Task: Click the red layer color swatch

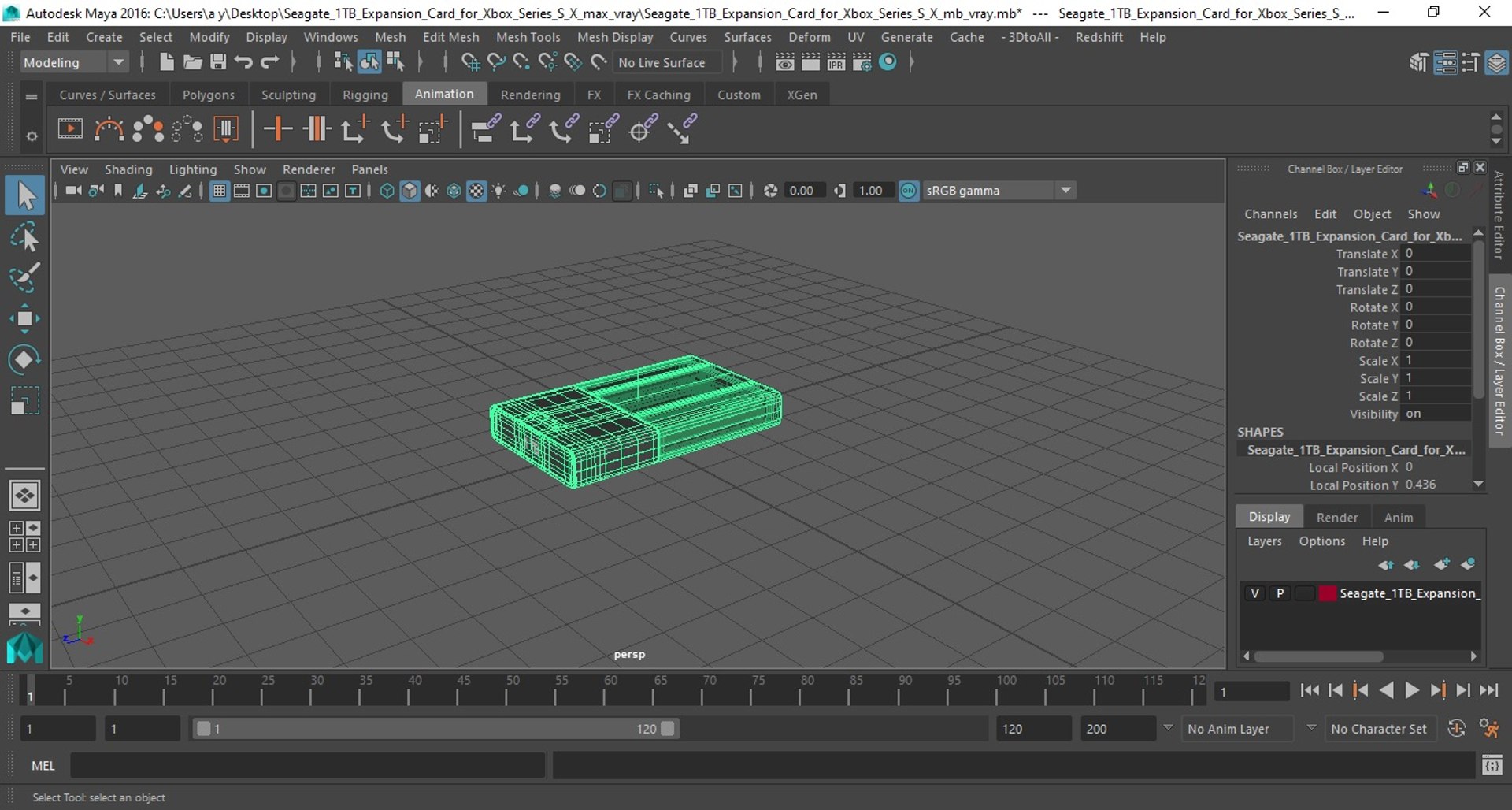Action: point(1327,593)
